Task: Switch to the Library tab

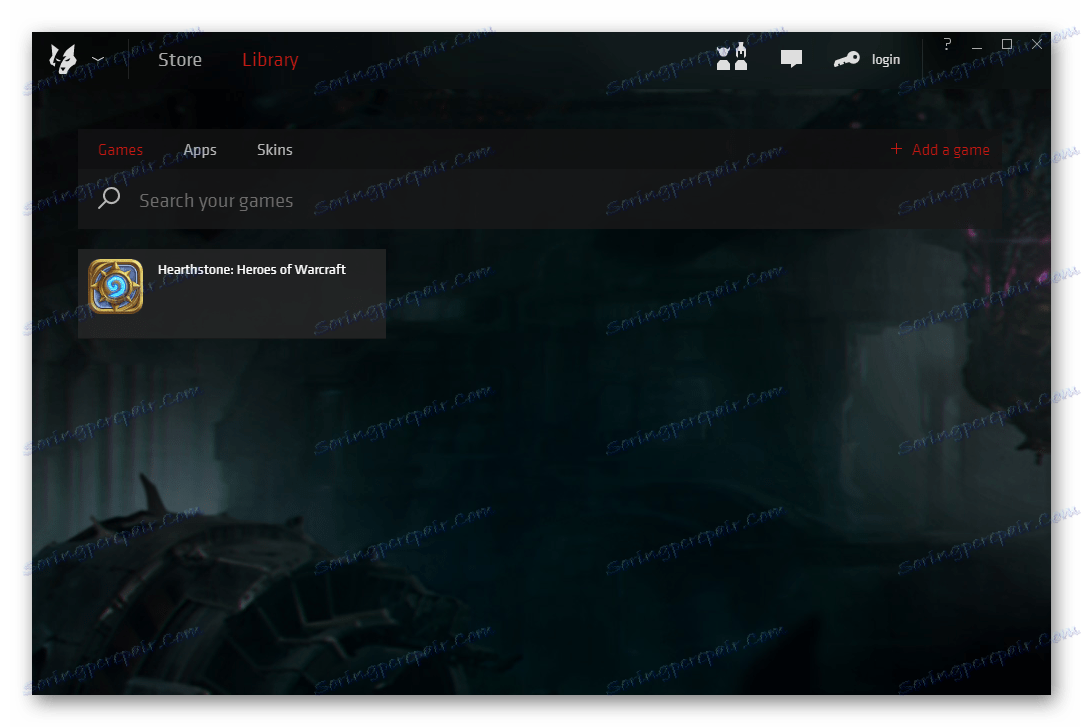Action: 270,59
